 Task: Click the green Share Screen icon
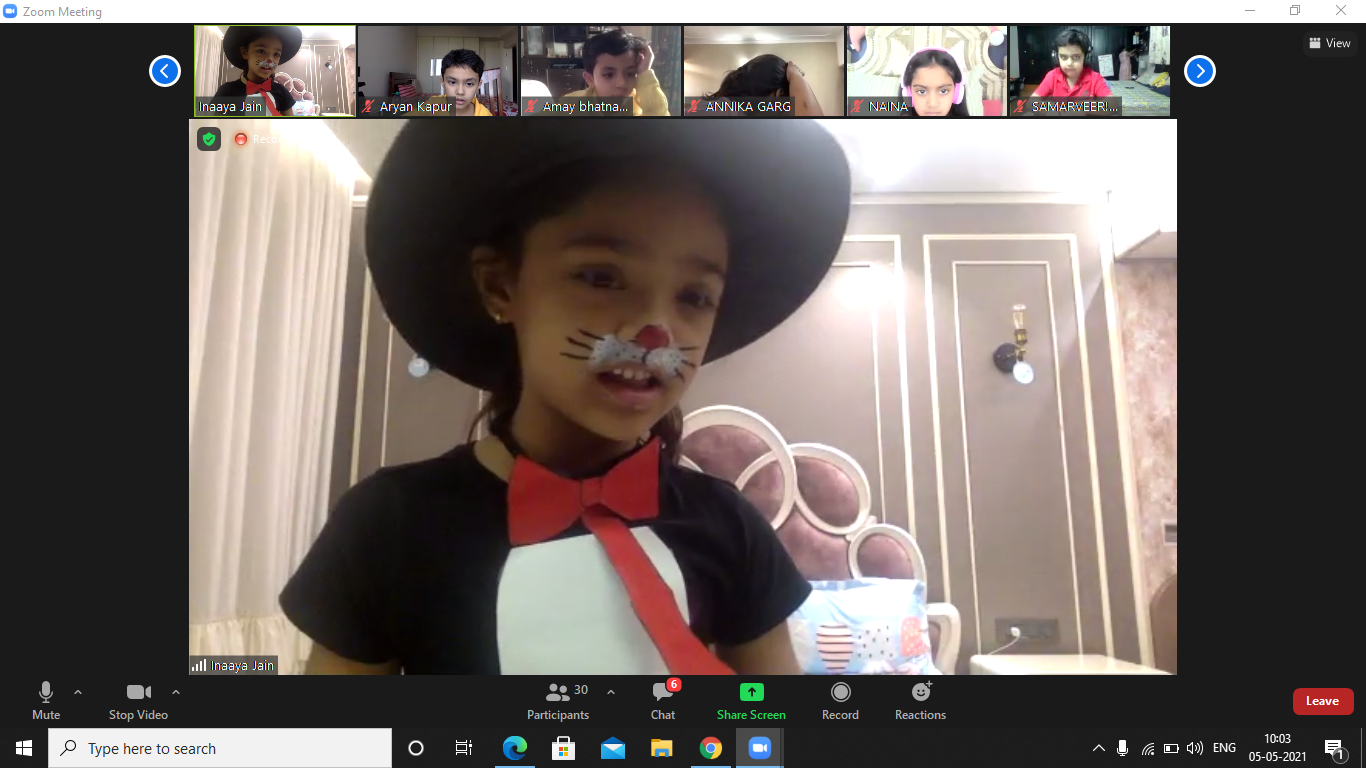751,692
